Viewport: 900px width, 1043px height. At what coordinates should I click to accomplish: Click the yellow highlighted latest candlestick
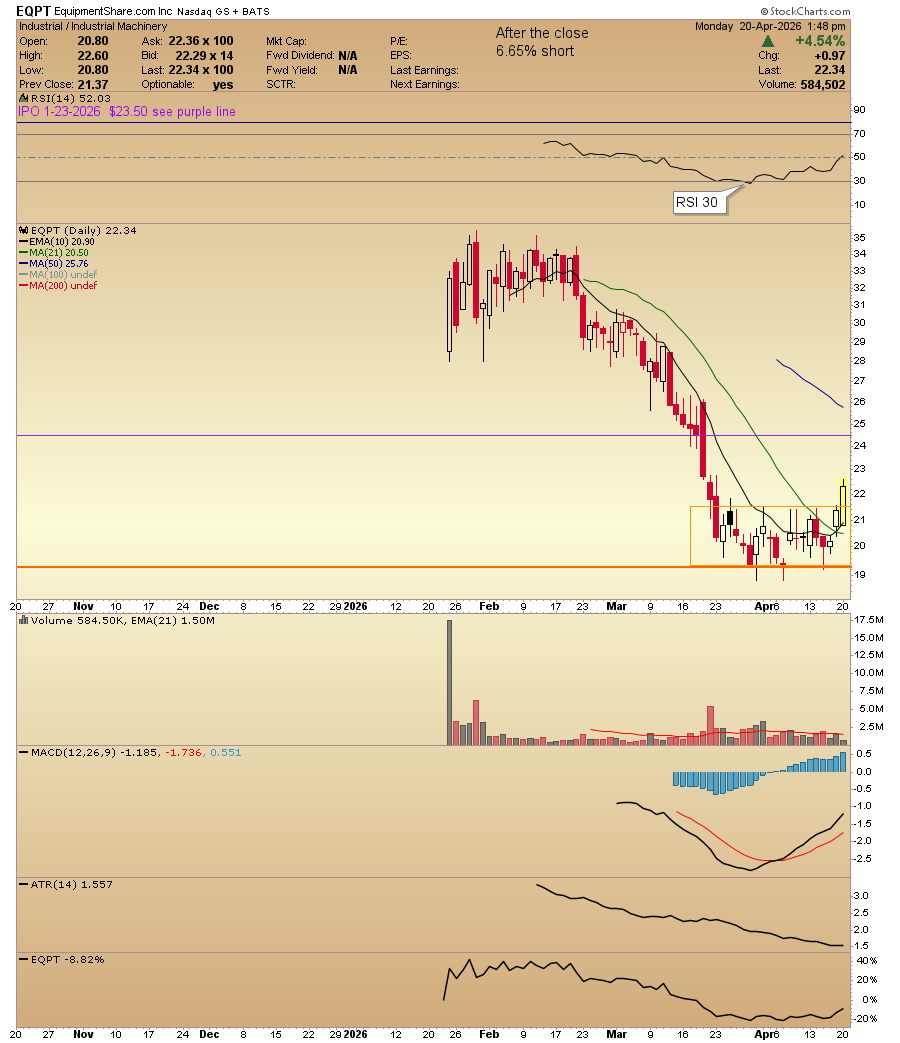pos(843,502)
